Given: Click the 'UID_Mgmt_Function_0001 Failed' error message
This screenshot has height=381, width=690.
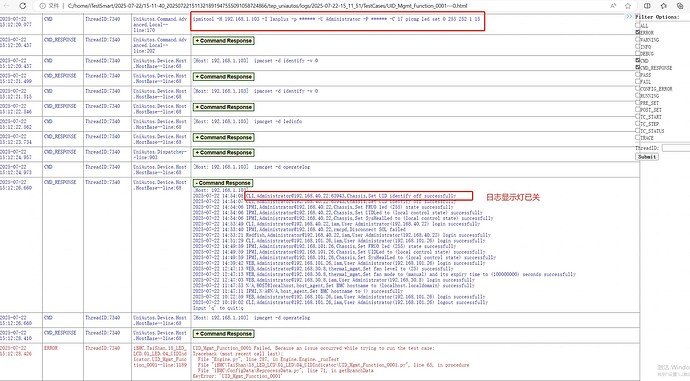Looking at the screenshot, I should coord(313,348).
